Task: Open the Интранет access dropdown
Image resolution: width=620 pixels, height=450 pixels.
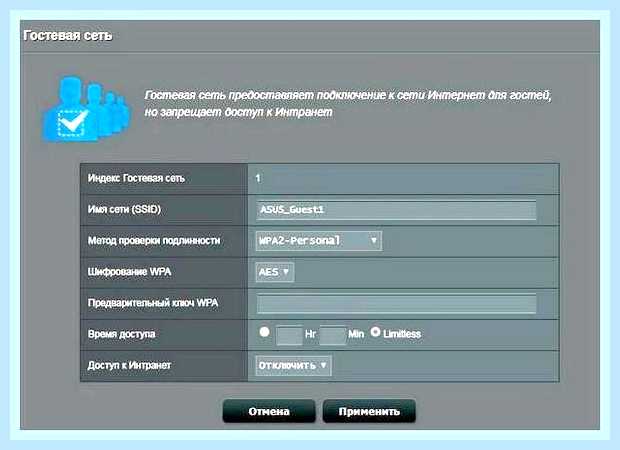Action: pos(293,365)
